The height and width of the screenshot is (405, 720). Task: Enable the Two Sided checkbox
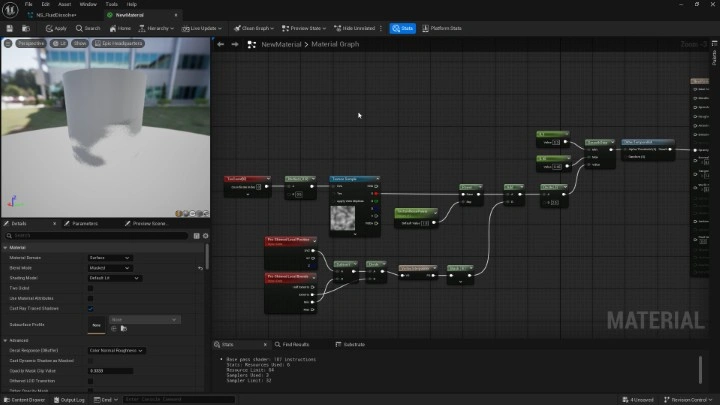coord(91,288)
